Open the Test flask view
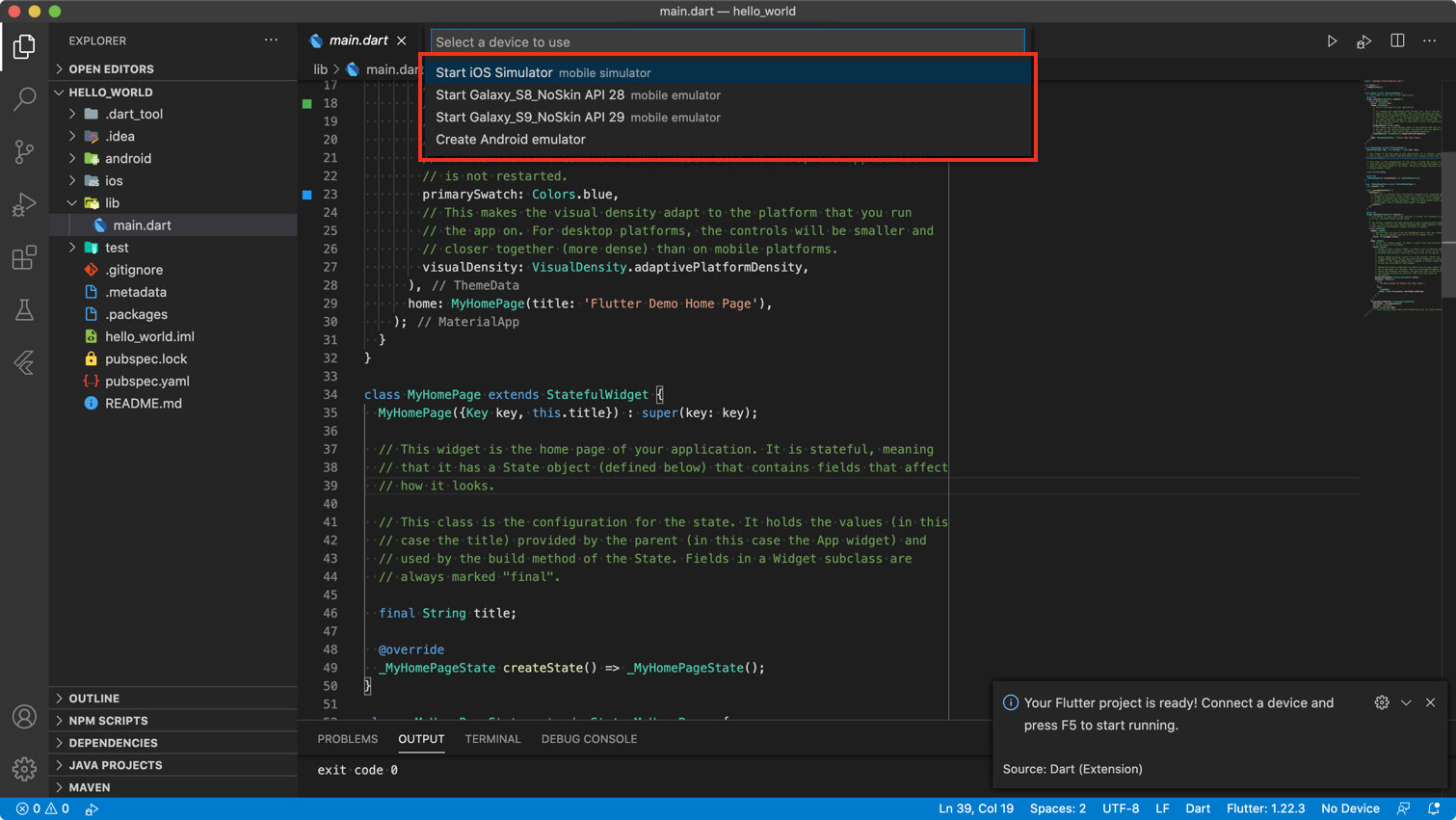Viewport: 1456px width, 820px height. click(24, 309)
